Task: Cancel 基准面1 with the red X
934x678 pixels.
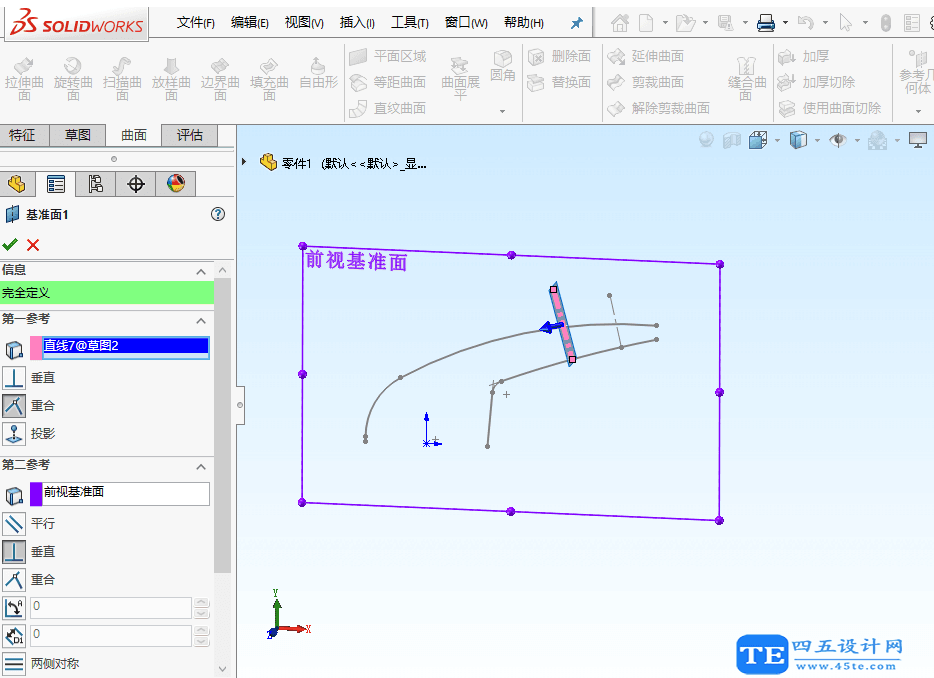Action: pos(31,245)
